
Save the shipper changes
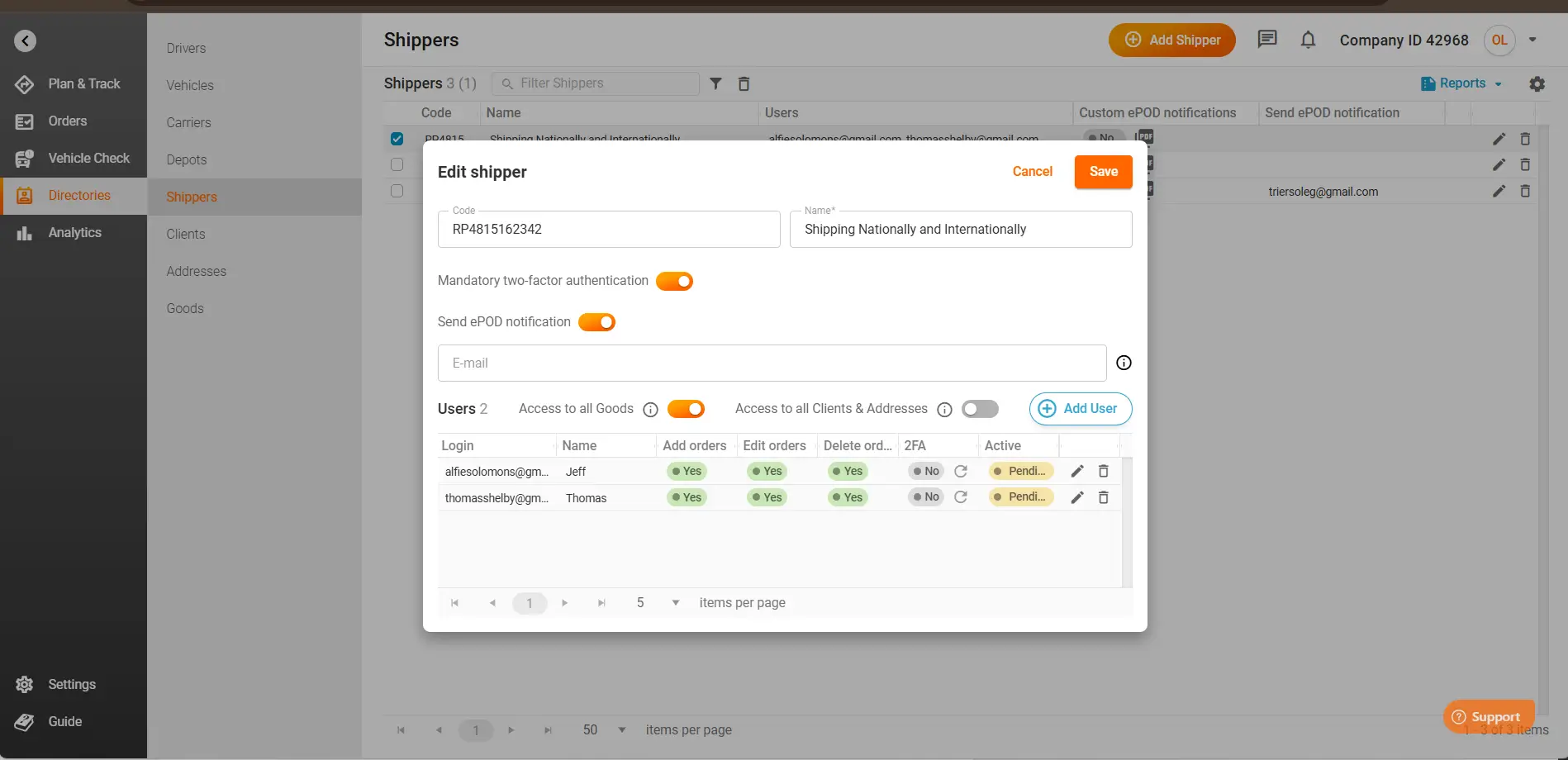click(1103, 172)
